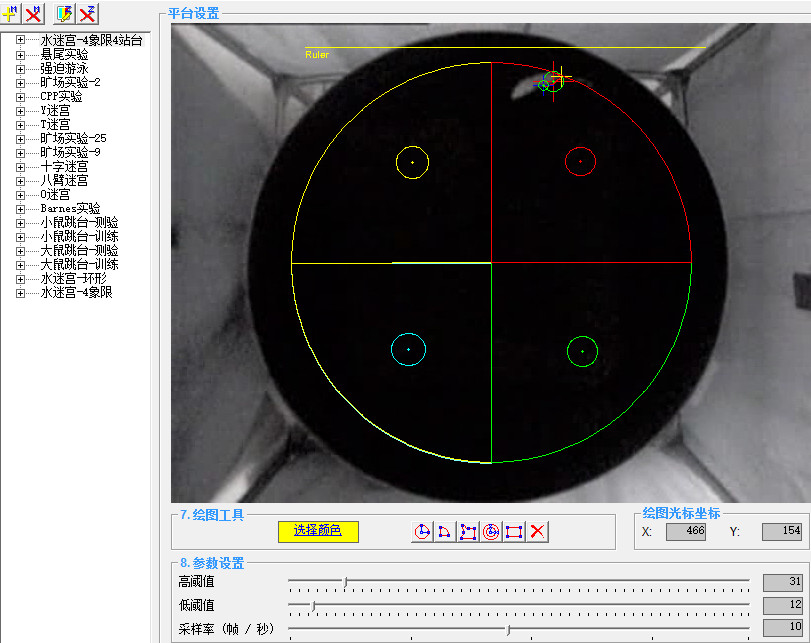The height and width of the screenshot is (643, 811).
Task: Click the pencil Z edit-zone icon
Action: (x=65, y=13)
